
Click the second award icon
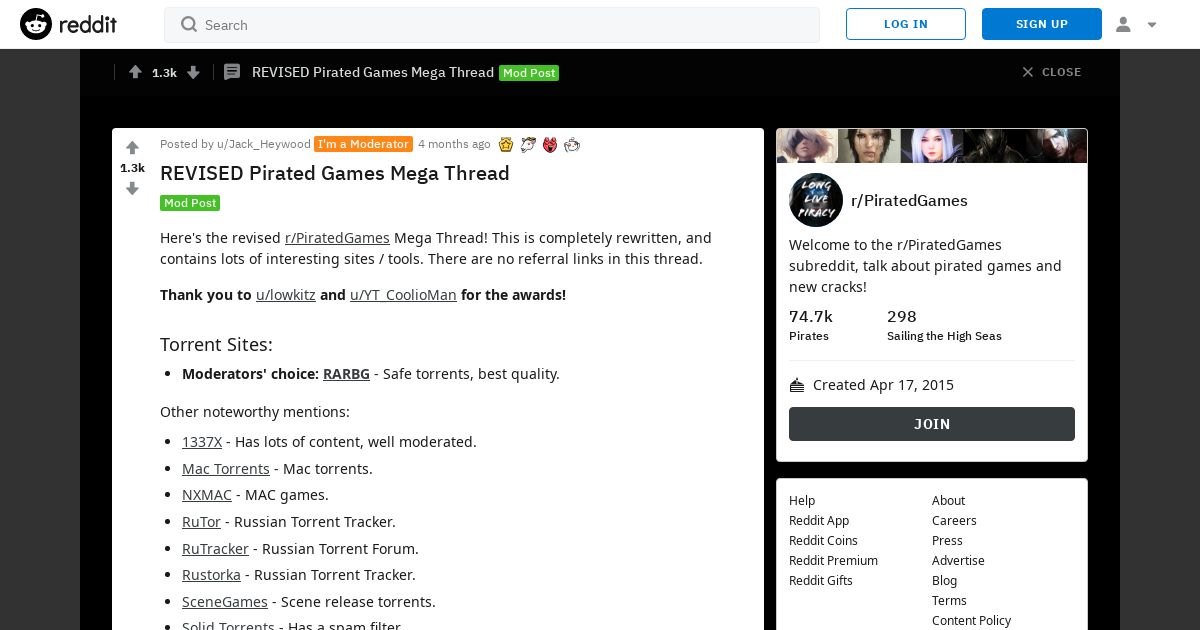click(x=528, y=144)
